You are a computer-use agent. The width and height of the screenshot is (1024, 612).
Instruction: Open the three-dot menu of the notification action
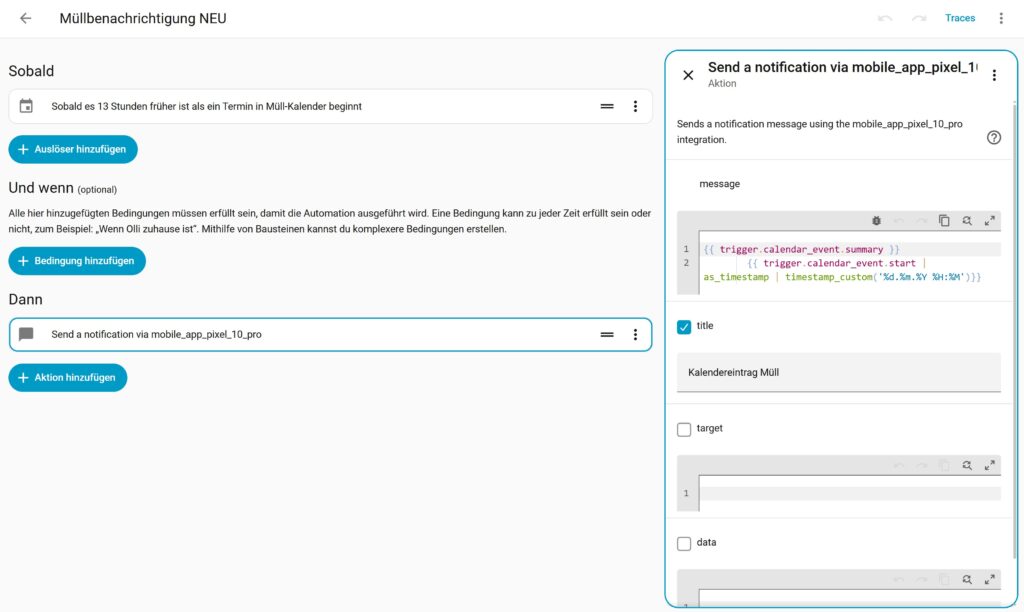[x=635, y=334]
